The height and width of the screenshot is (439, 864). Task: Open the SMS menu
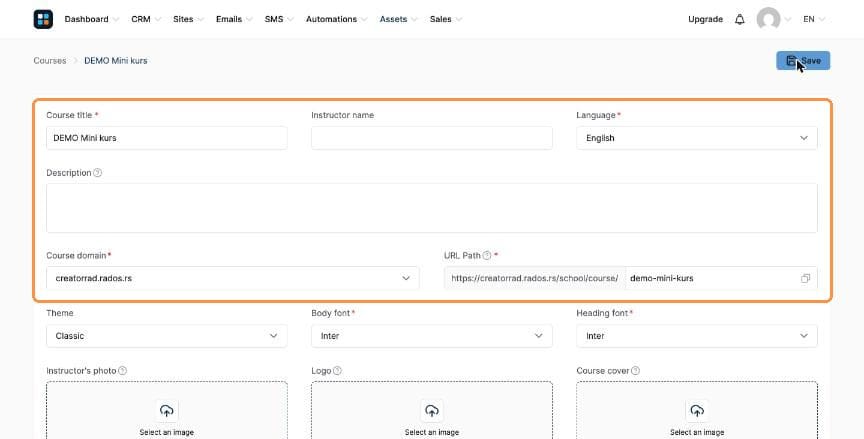coord(279,19)
